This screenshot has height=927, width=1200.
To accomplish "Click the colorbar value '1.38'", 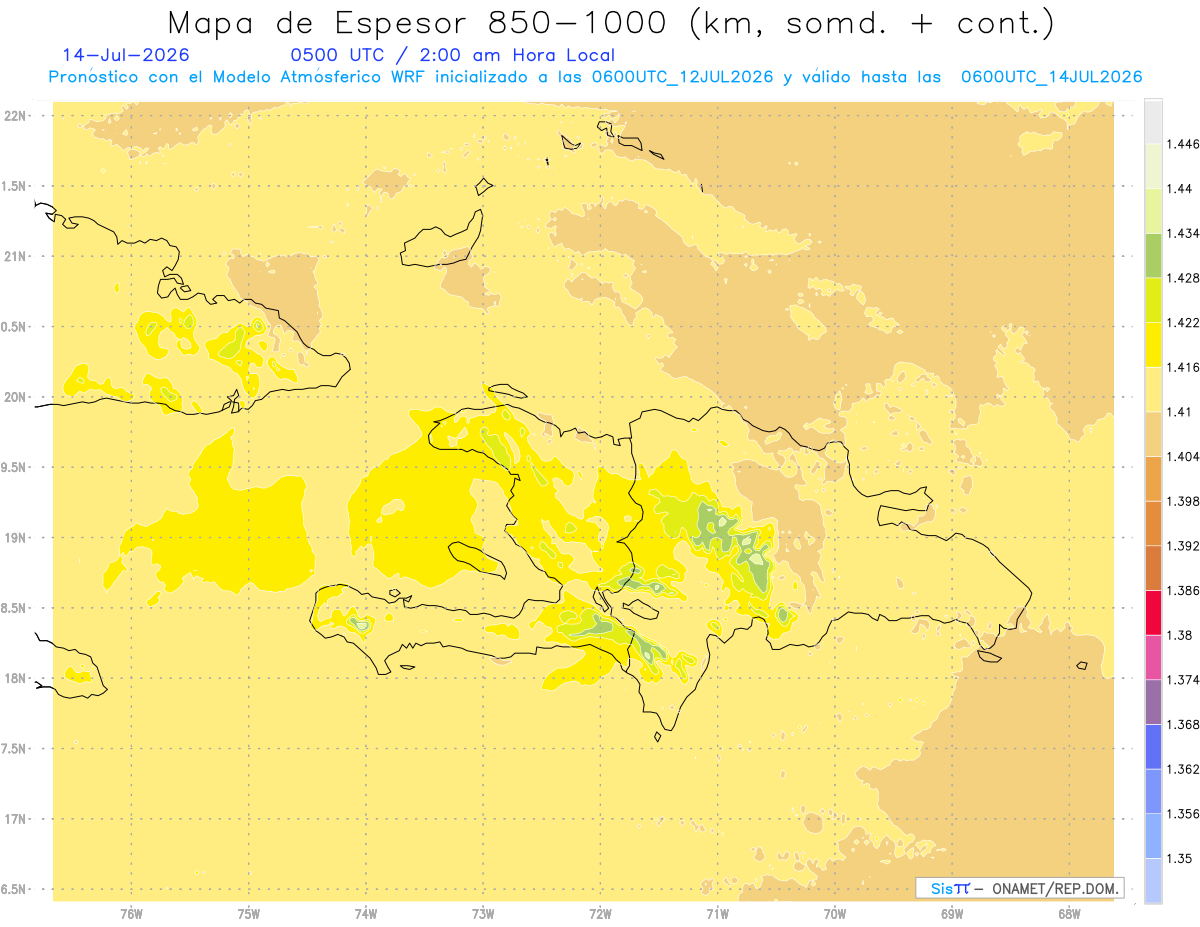I will 1179,635.
